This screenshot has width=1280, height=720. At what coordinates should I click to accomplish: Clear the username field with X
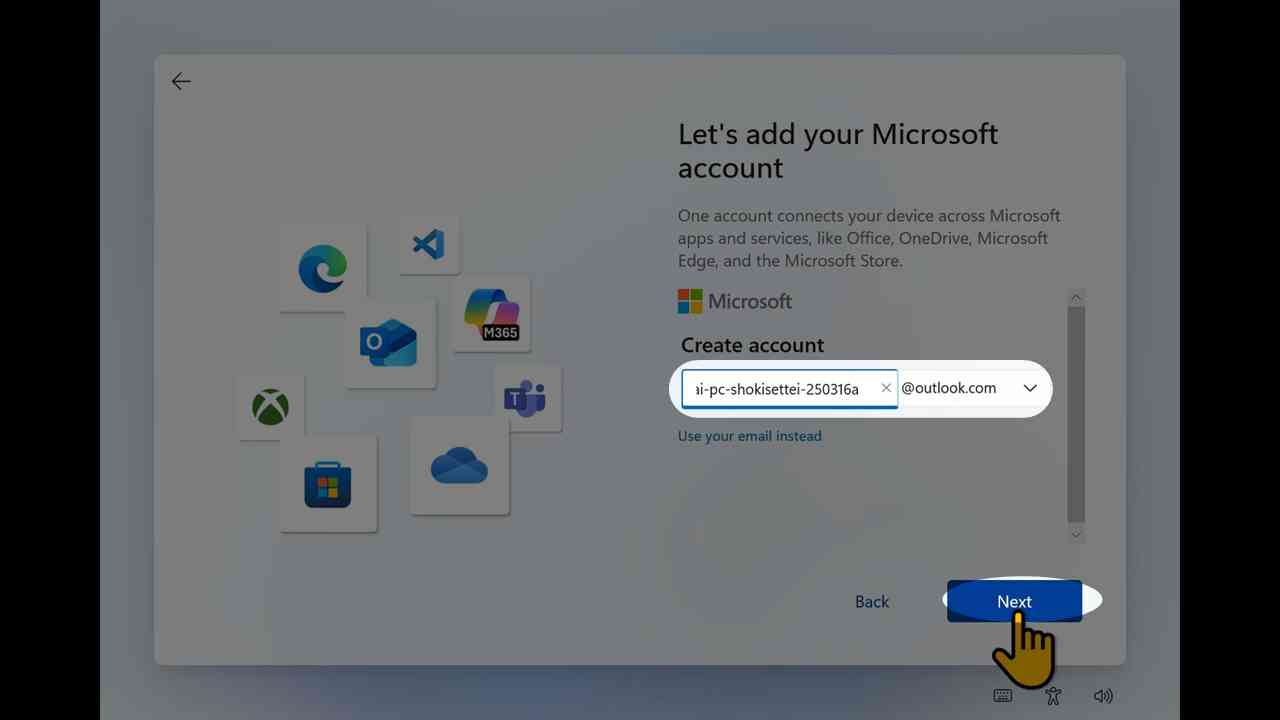[886, 388]
